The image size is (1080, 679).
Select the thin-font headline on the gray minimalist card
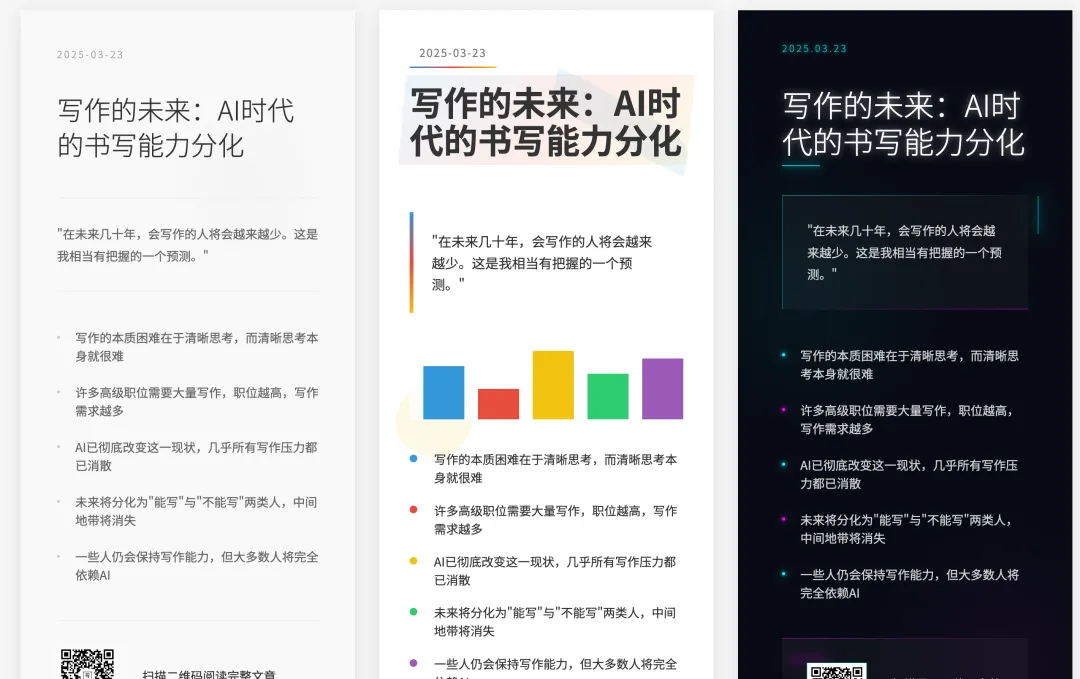click(x=176, y=128)
